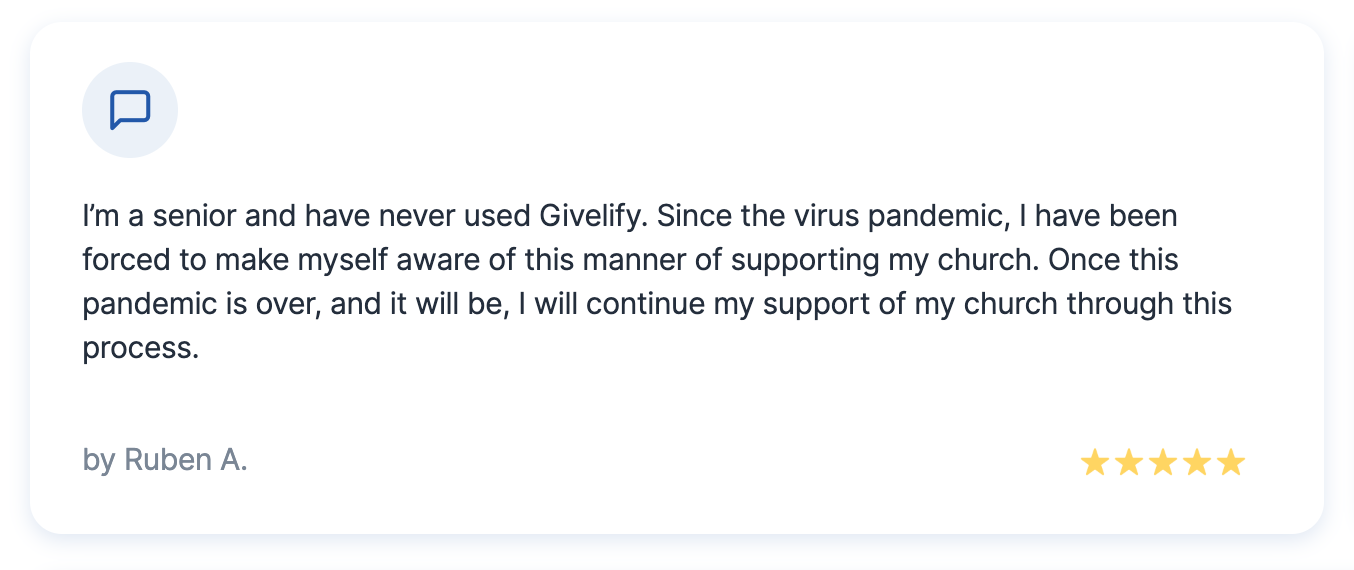Select the second yellow rating star
Screen dimensions: 1354x570
click(1129, 462)
